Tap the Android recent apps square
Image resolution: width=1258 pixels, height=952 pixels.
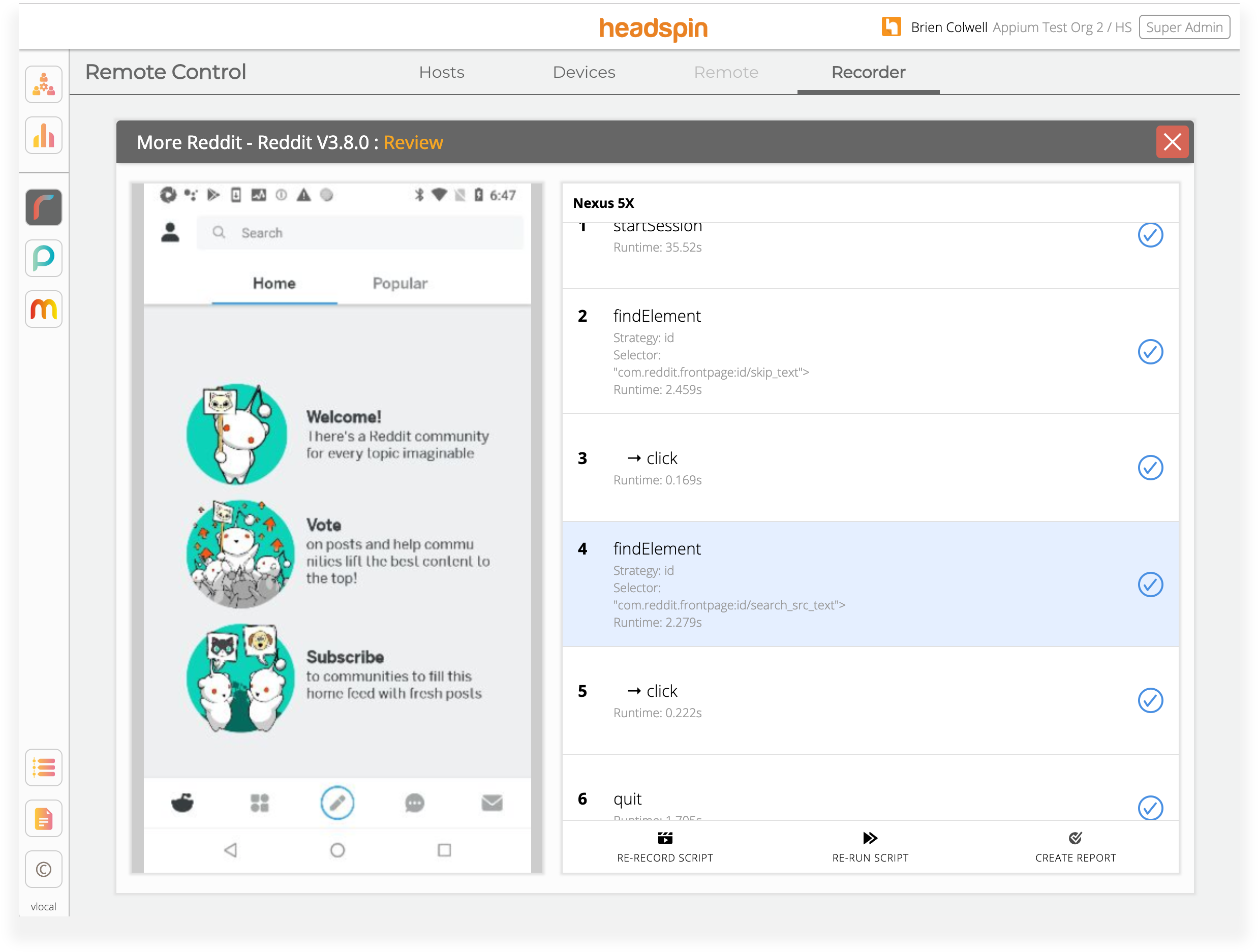pyautogui.click(x=444, y=850)
